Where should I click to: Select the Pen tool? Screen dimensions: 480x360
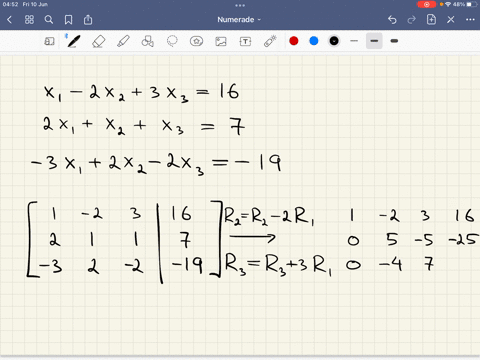73,41
